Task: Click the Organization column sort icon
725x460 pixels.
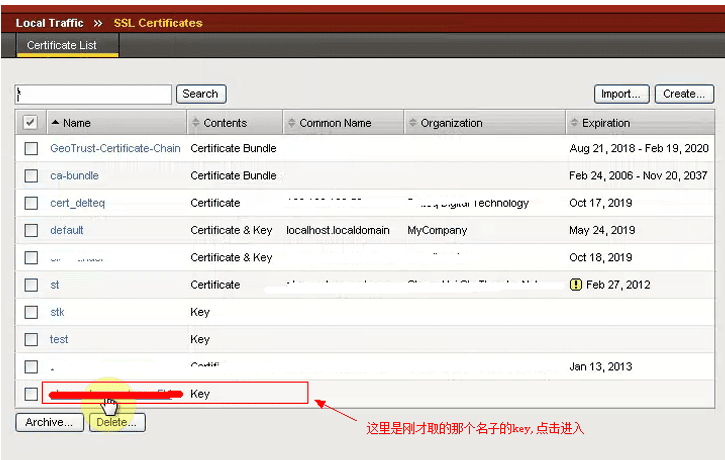Action: pyautogui.click(x=412, y=123)
